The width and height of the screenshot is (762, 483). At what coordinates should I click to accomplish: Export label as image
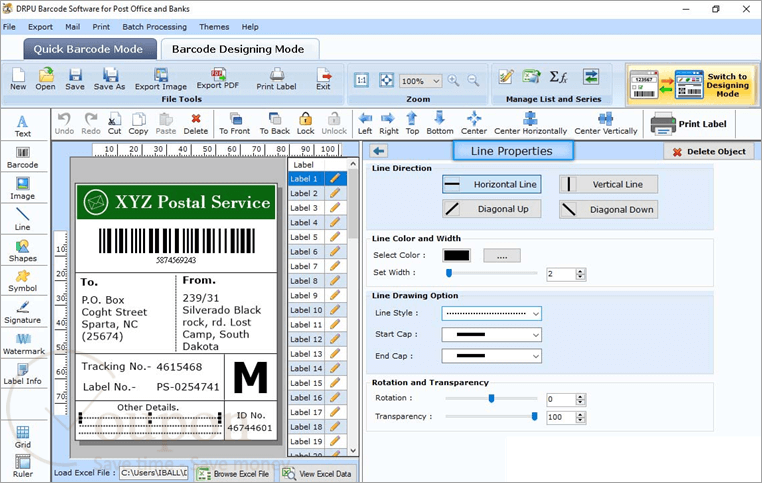coord(161,79)
